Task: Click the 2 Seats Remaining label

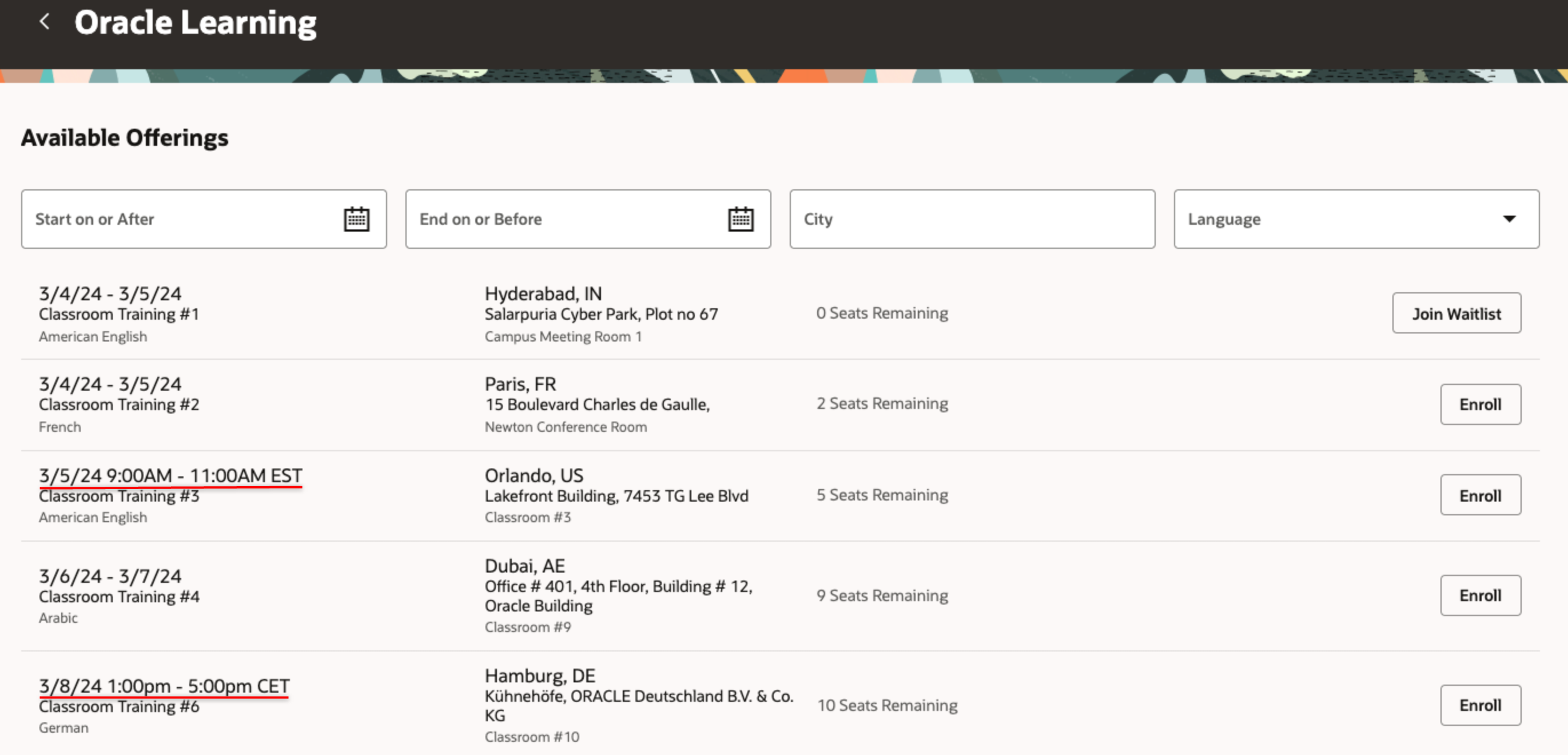Action: [882, 404]
